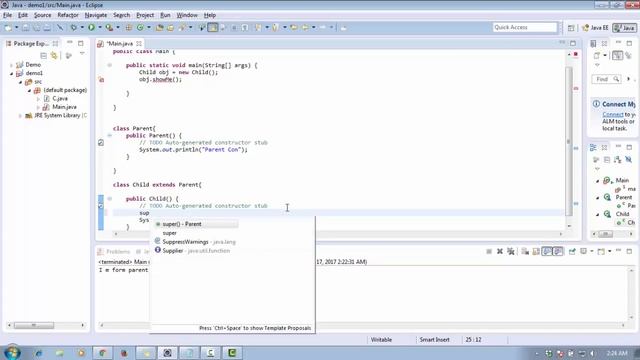Click Clear Console icon

525,251
